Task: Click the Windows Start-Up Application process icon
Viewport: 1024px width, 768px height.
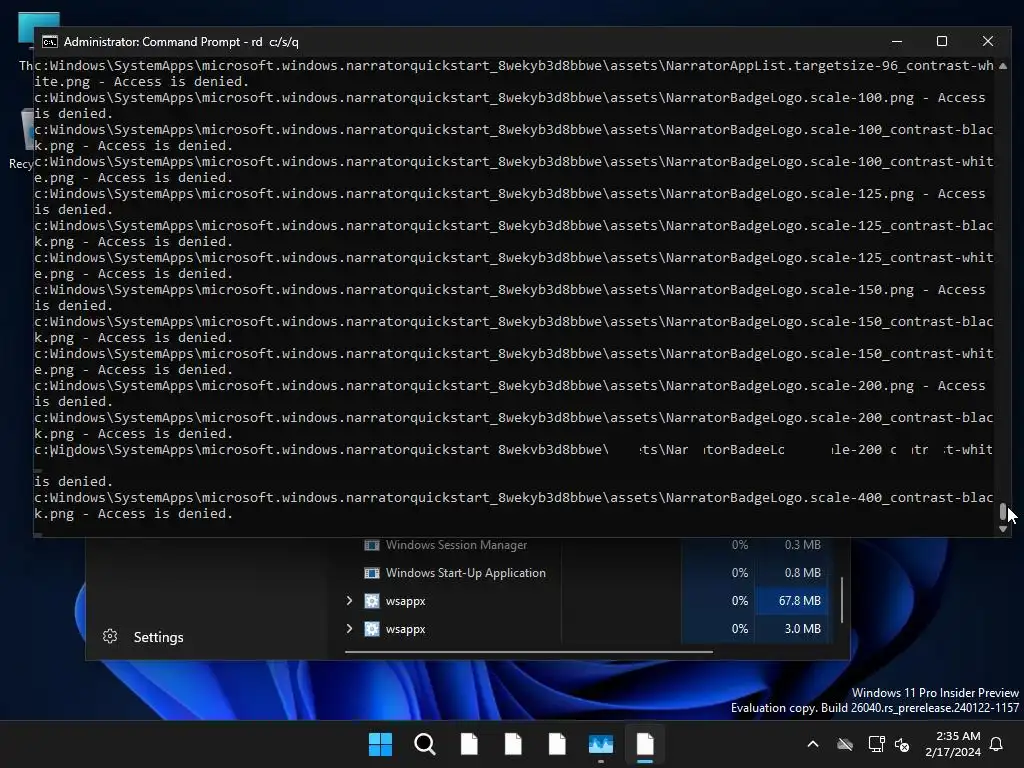Action: (372, 573)
